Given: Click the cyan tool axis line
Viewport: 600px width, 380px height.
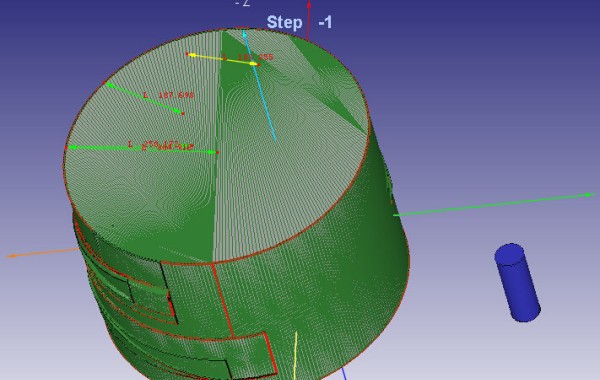Looking at the screenshot, I should click(x=260, y=86).
